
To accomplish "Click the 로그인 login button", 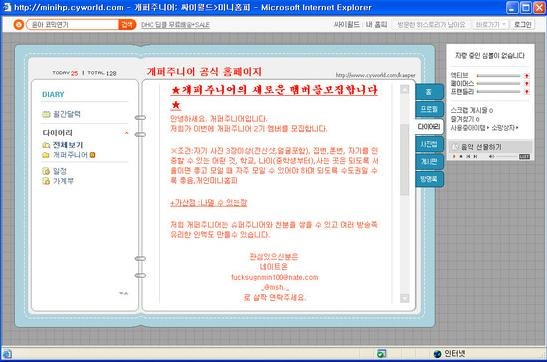I will point(523,25).
